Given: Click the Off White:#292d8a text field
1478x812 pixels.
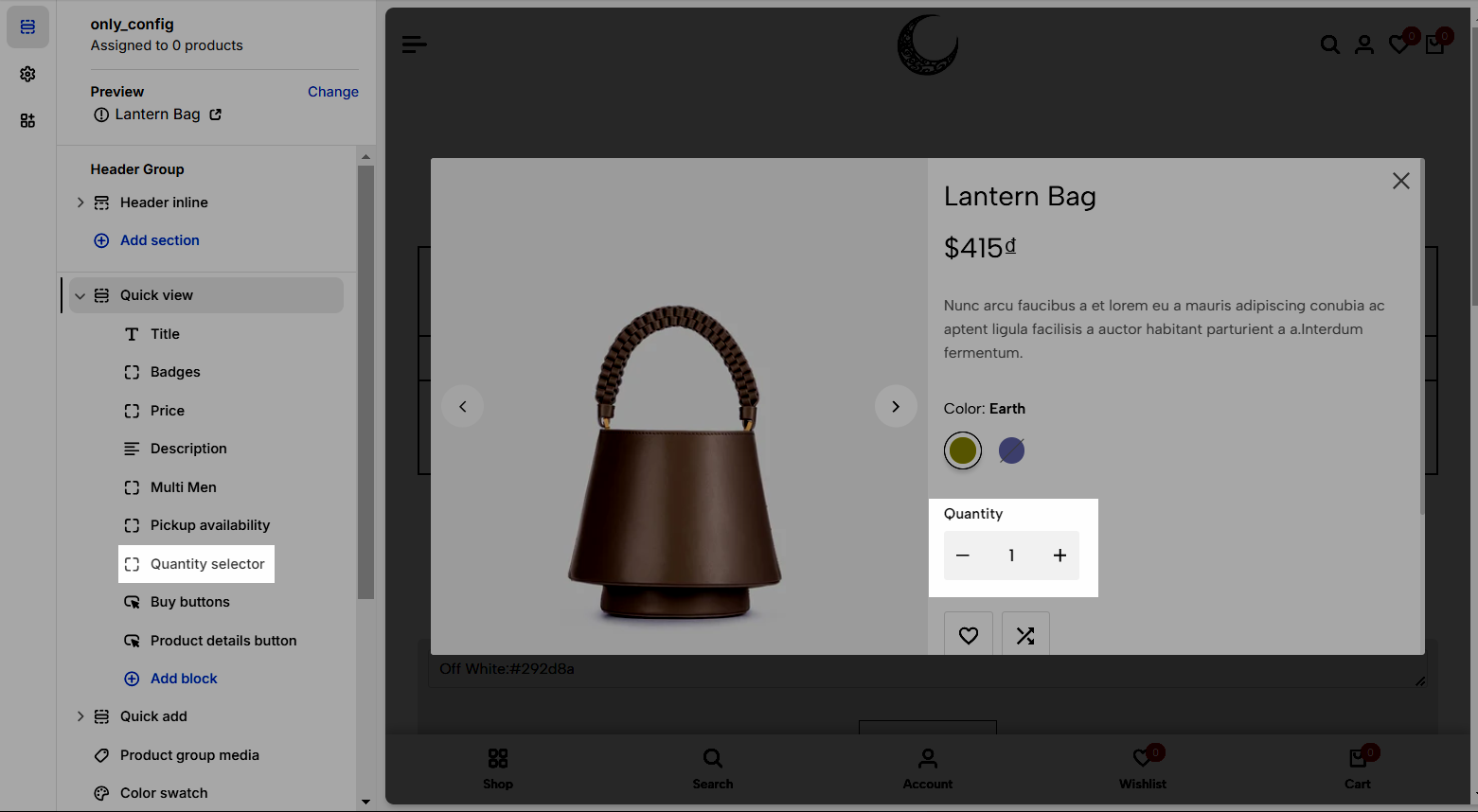Looking at the screenshot, I should (927, 670).
